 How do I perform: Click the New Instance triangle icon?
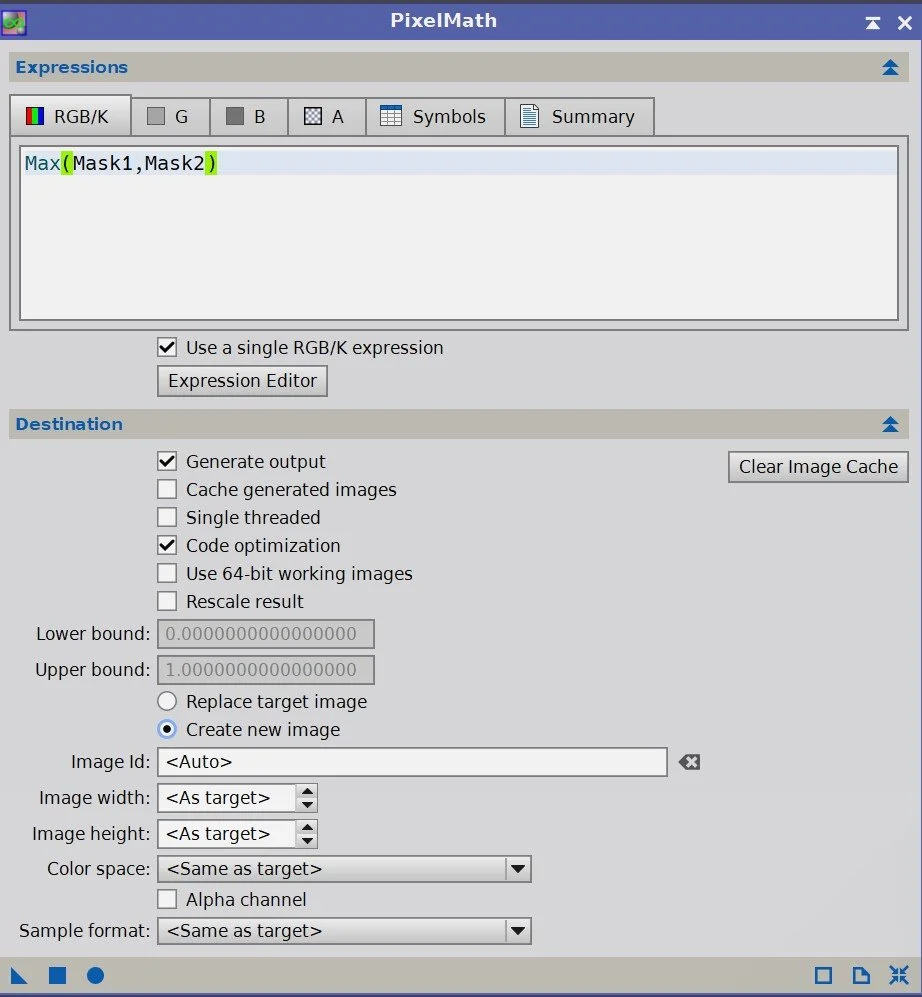point(18,975)
